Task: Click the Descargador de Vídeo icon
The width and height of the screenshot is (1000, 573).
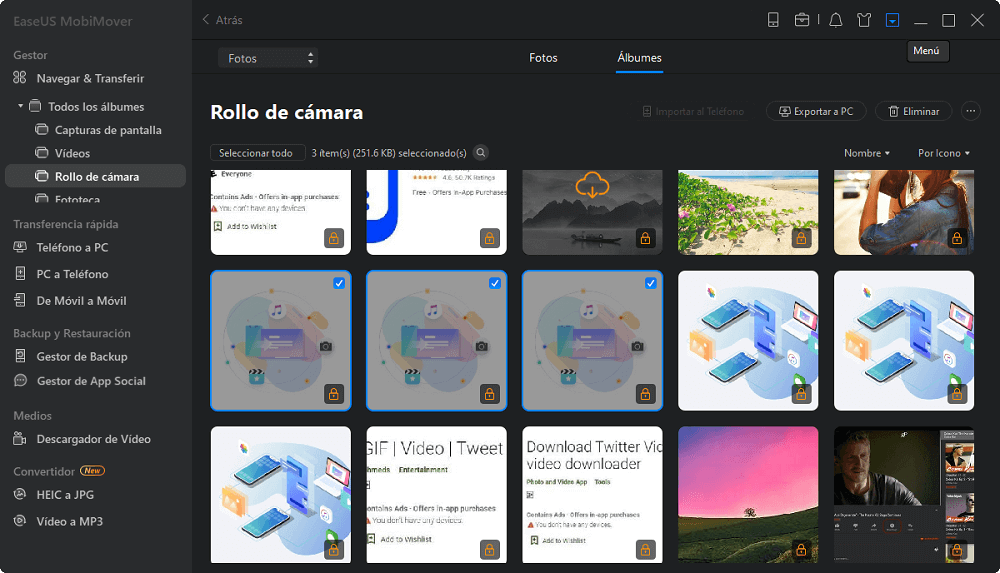Action: pyautogui.click(x=20, y=438)
